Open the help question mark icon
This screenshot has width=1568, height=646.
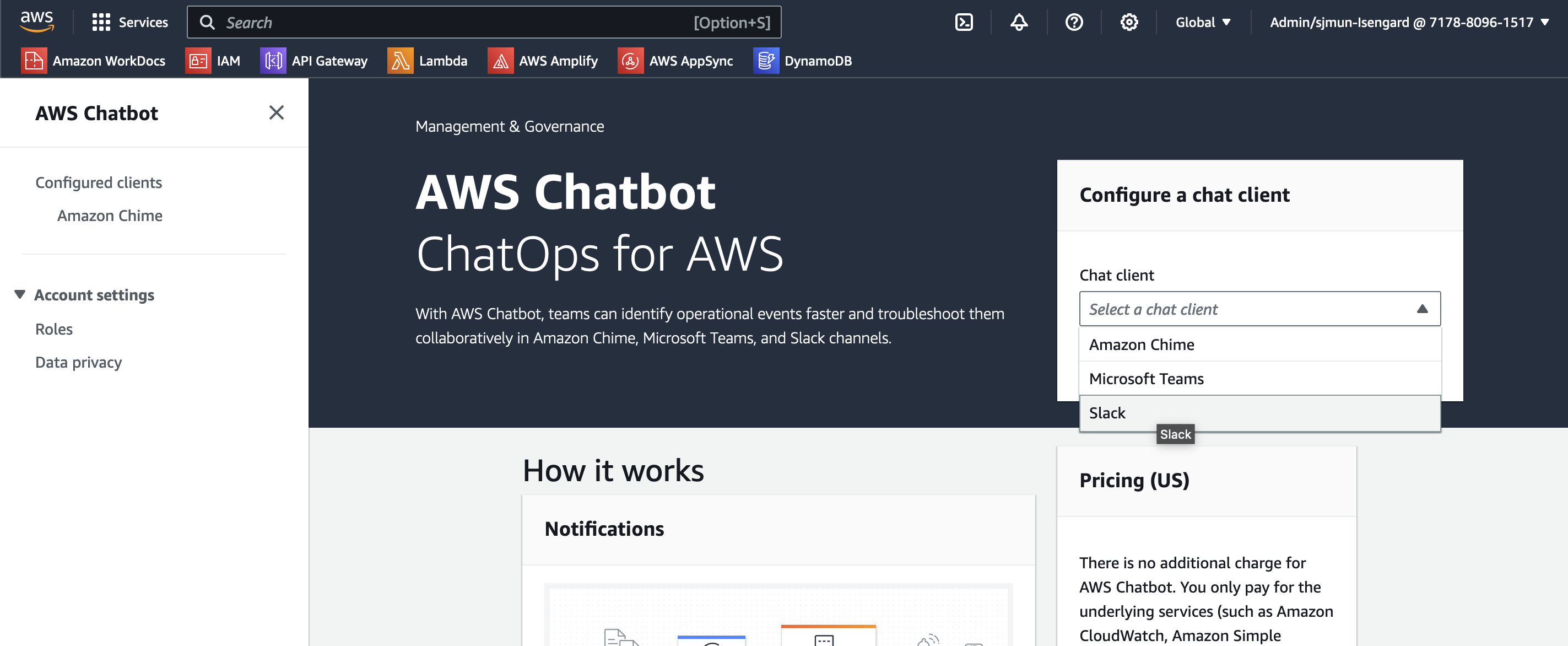pos(1074,23)
